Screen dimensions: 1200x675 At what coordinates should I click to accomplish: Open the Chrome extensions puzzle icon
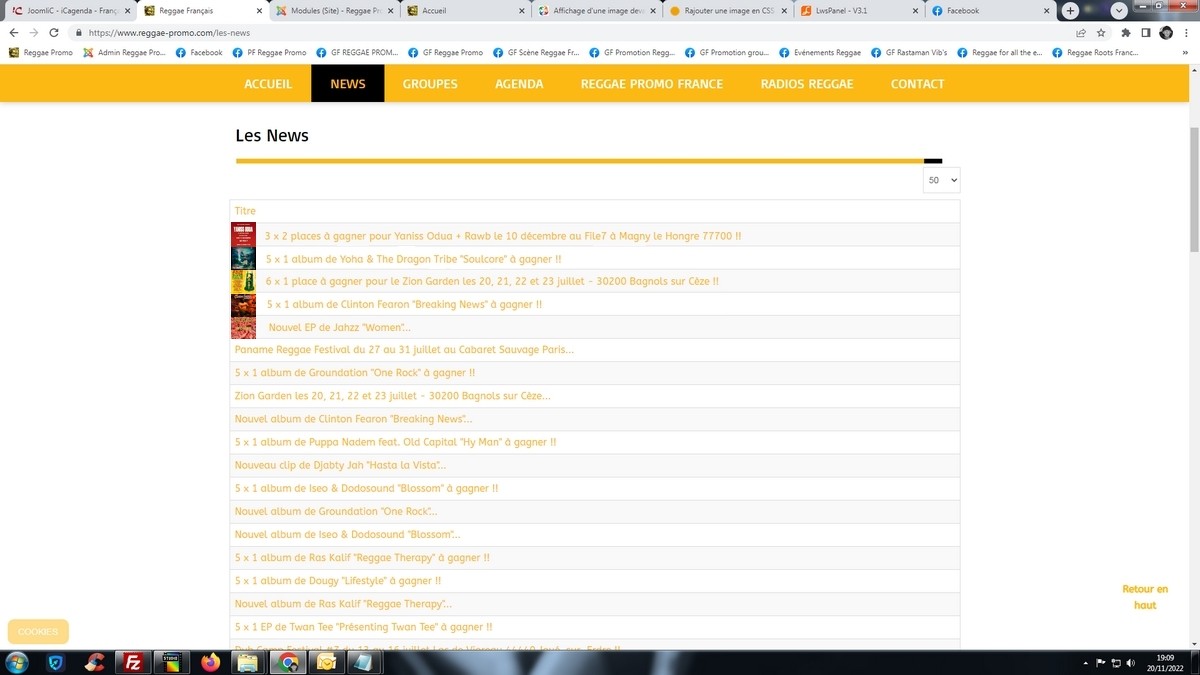click(x=1126, y=32)
